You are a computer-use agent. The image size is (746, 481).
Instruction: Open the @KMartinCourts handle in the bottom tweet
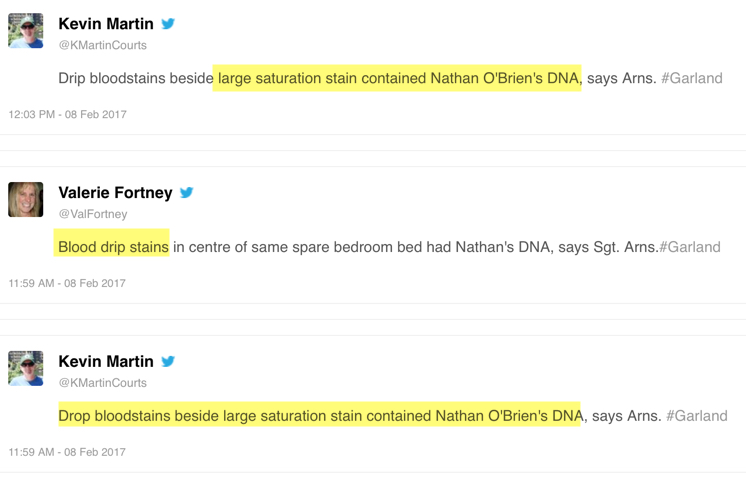tap(102, 383)
